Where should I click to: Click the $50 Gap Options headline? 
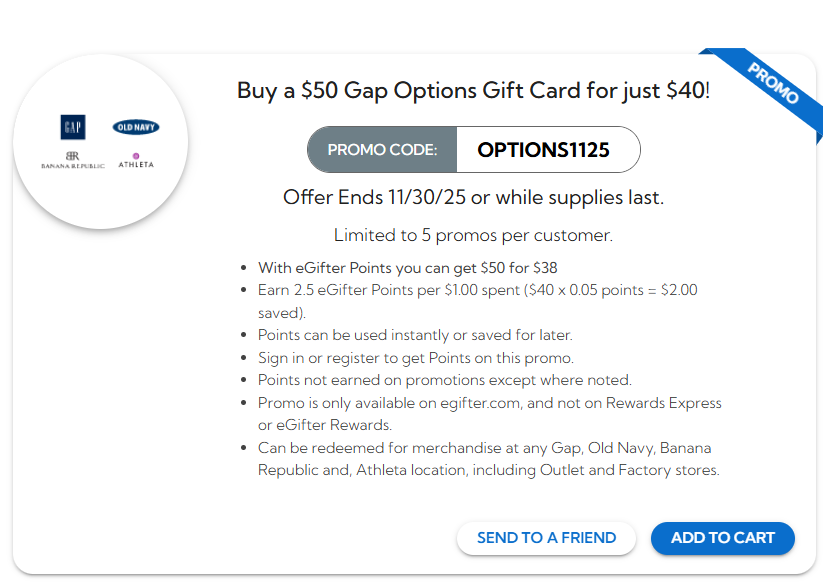tap(473, 91)
